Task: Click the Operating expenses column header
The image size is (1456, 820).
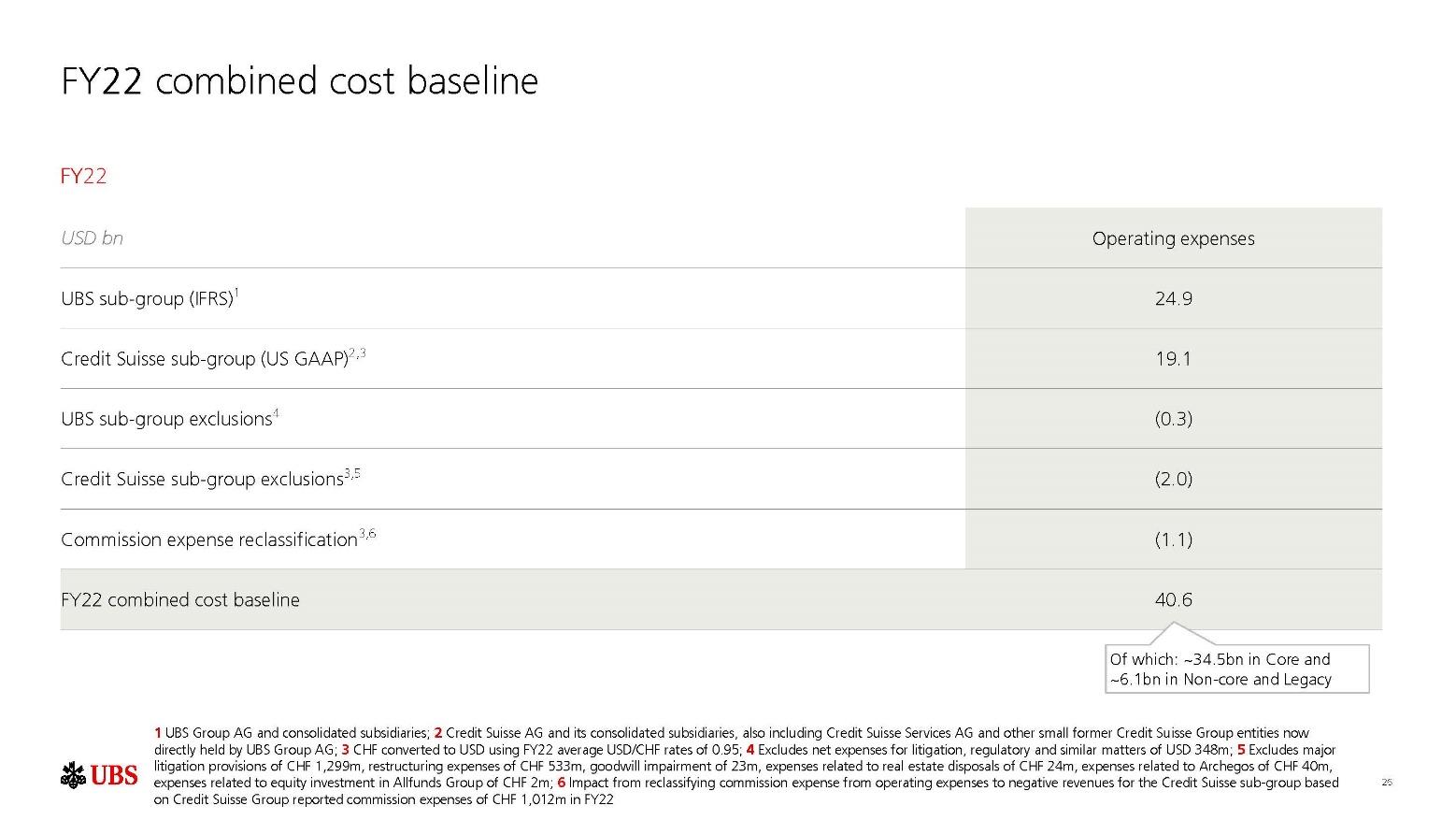Action: (1173, 238)
